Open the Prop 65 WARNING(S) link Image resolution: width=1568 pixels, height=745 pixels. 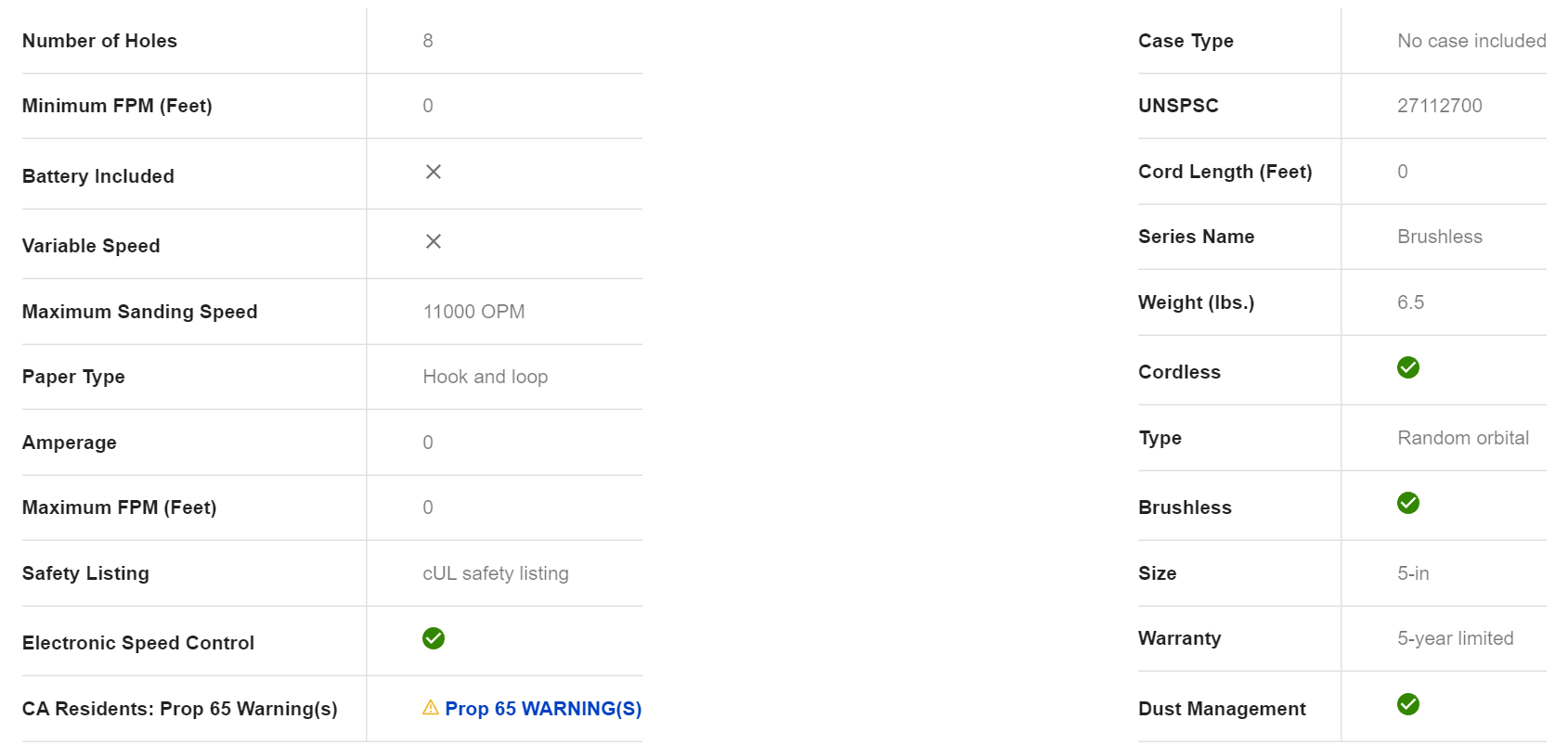click(x=543, y=709)
